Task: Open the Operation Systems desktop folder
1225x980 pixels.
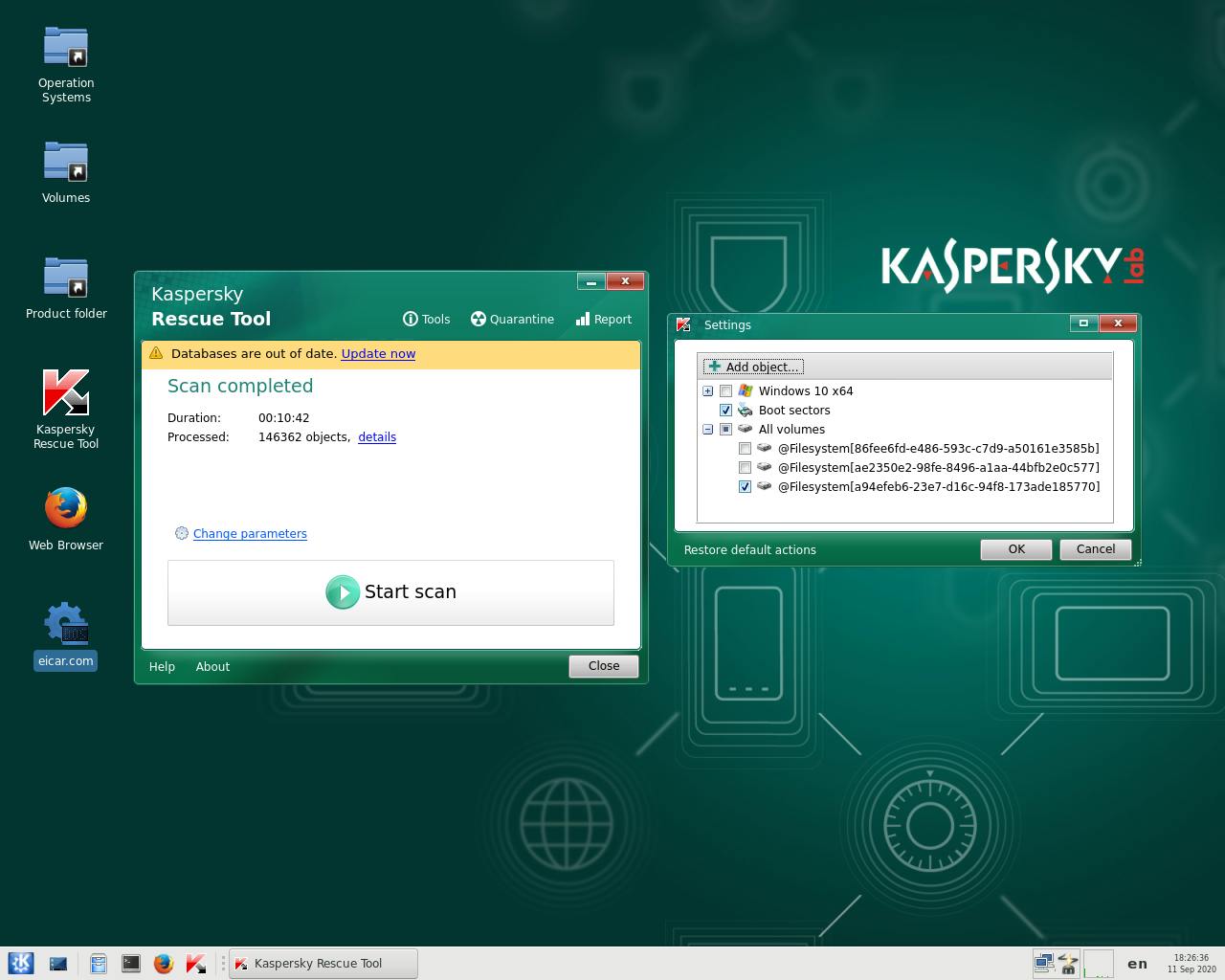Action: point(66,65)
